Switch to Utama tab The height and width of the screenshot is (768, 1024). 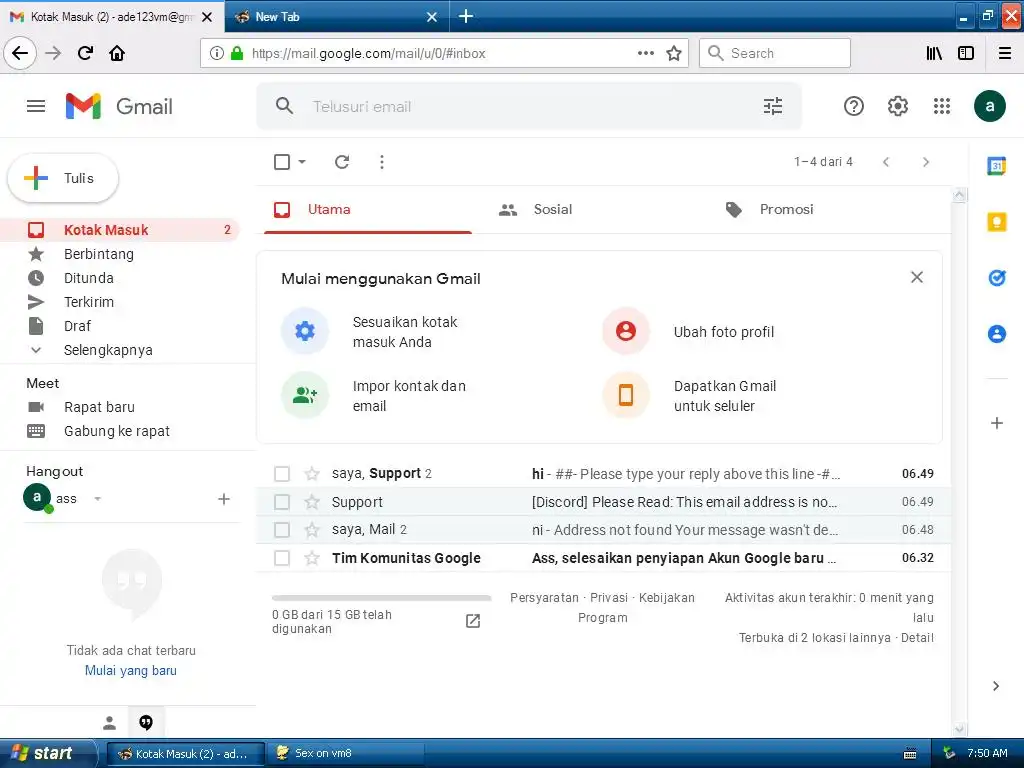[x=368, y=210]
